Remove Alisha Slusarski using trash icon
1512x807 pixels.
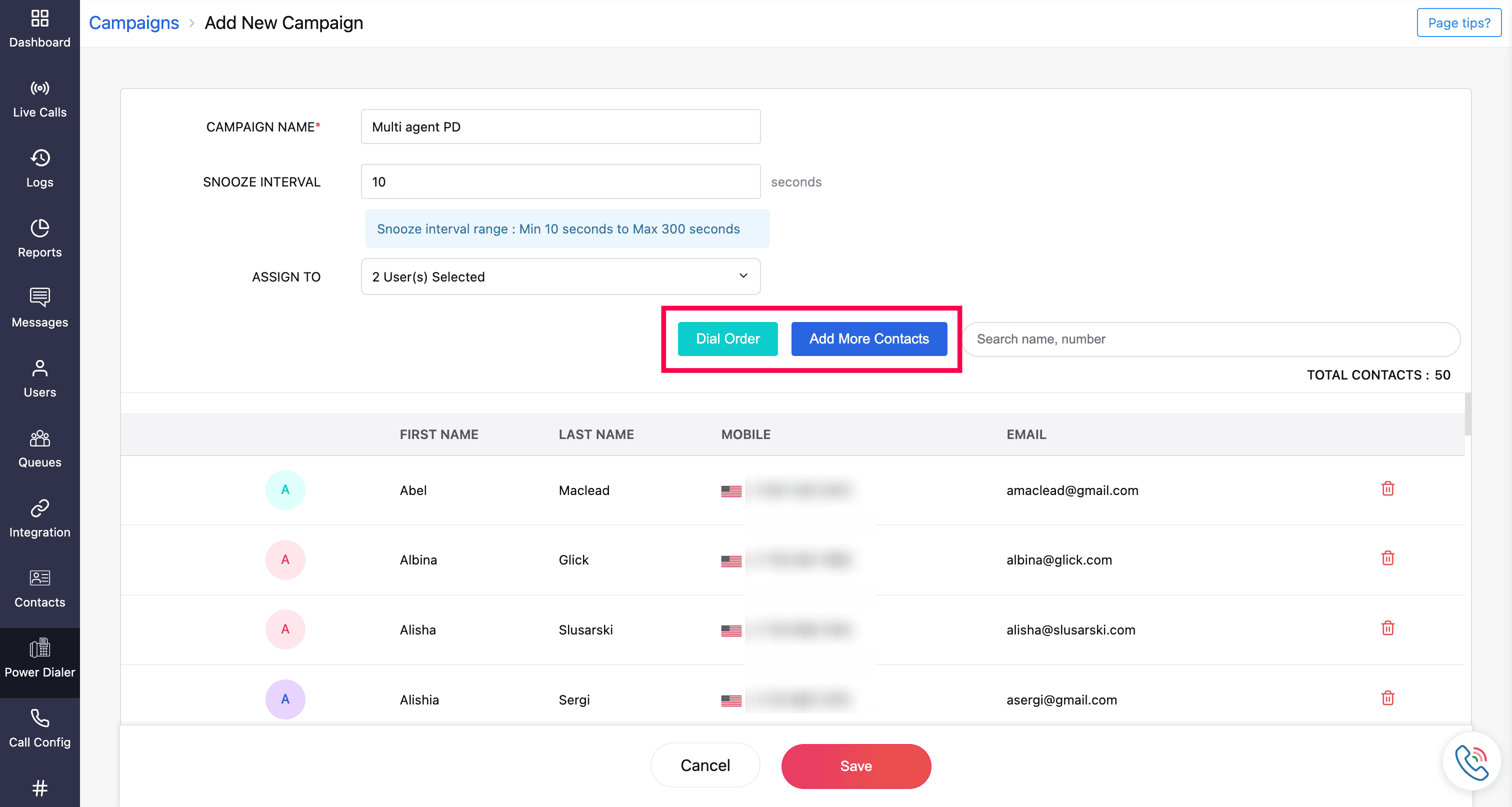[1387, 628]
